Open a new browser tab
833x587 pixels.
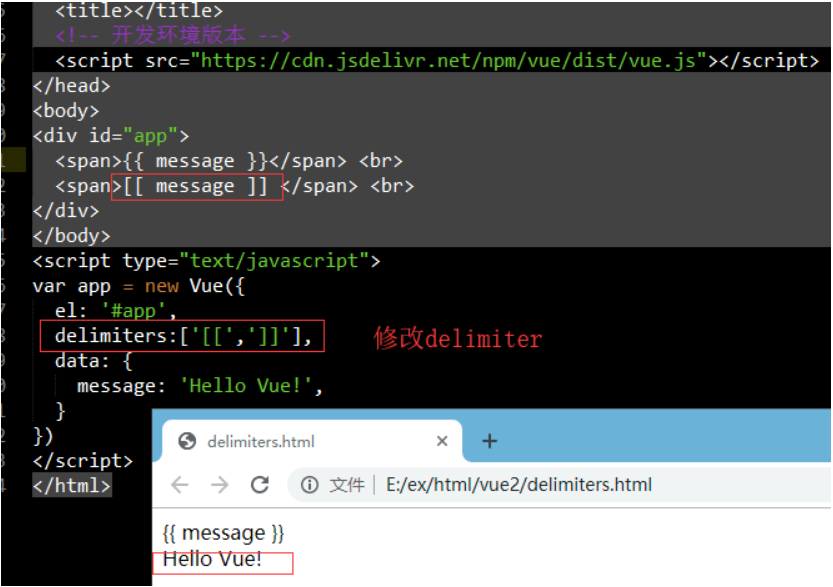[489, 441]
